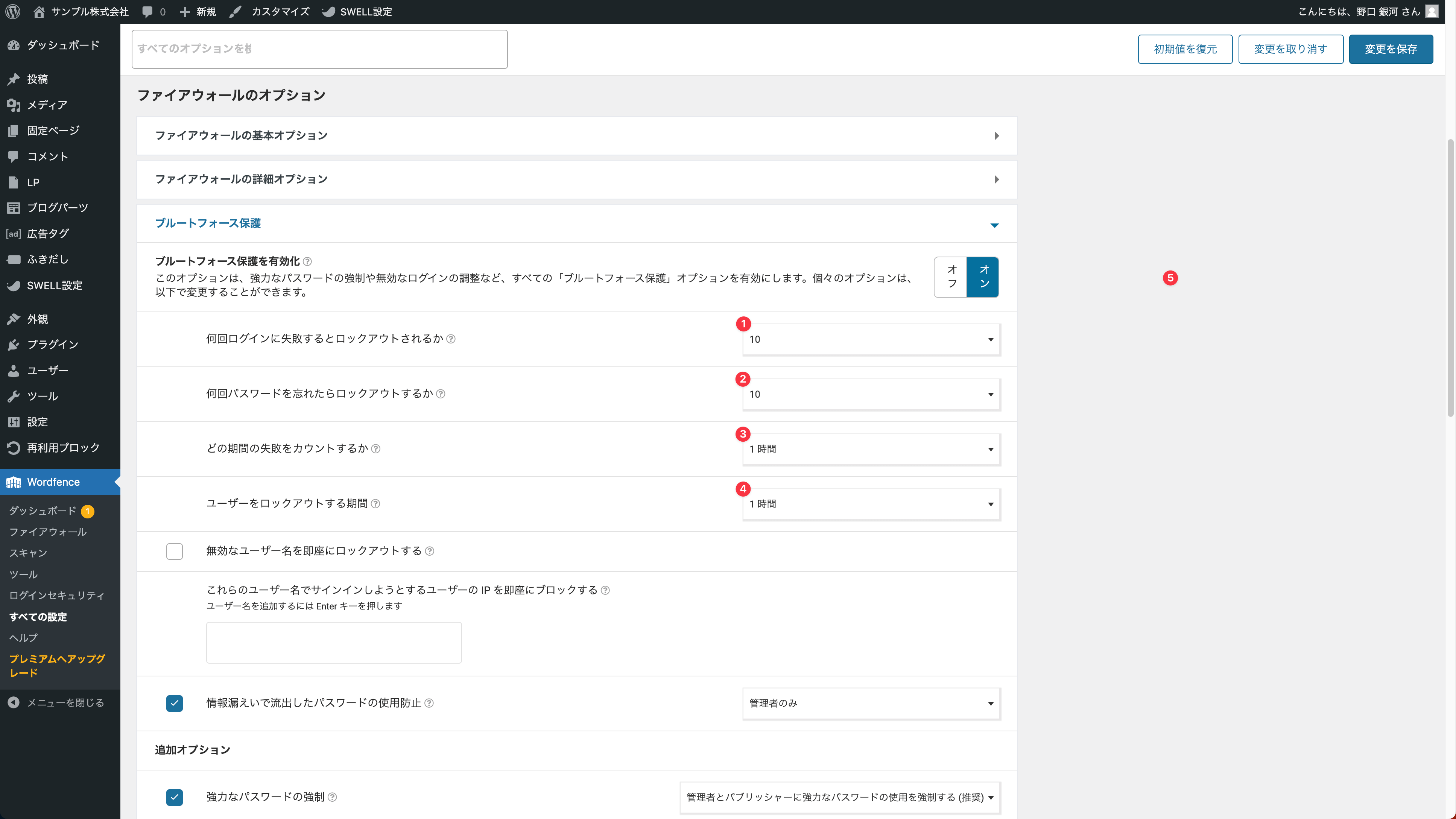Click the Wordfence icon in the sidebar
The height and width of the screenshot is (819, 1456).
14,482
